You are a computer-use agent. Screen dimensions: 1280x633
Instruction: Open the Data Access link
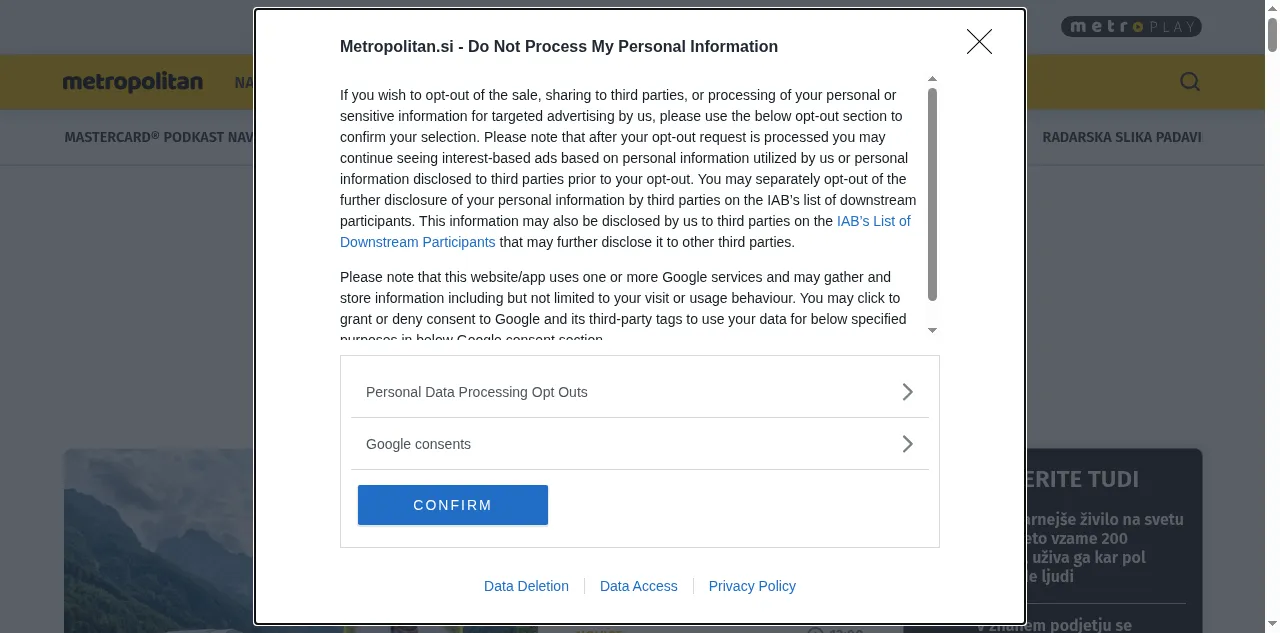tap(638, 586)
